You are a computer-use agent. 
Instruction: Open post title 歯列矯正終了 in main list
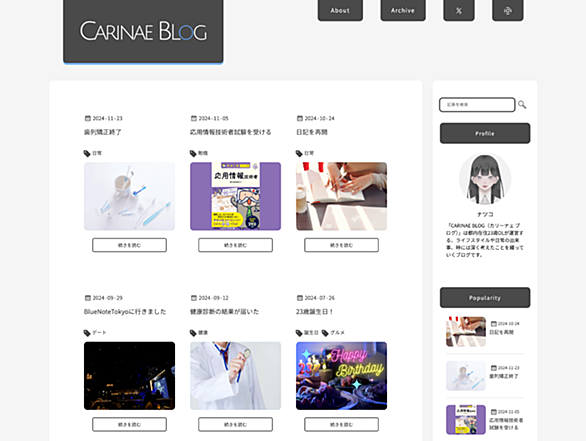[103, 132]
